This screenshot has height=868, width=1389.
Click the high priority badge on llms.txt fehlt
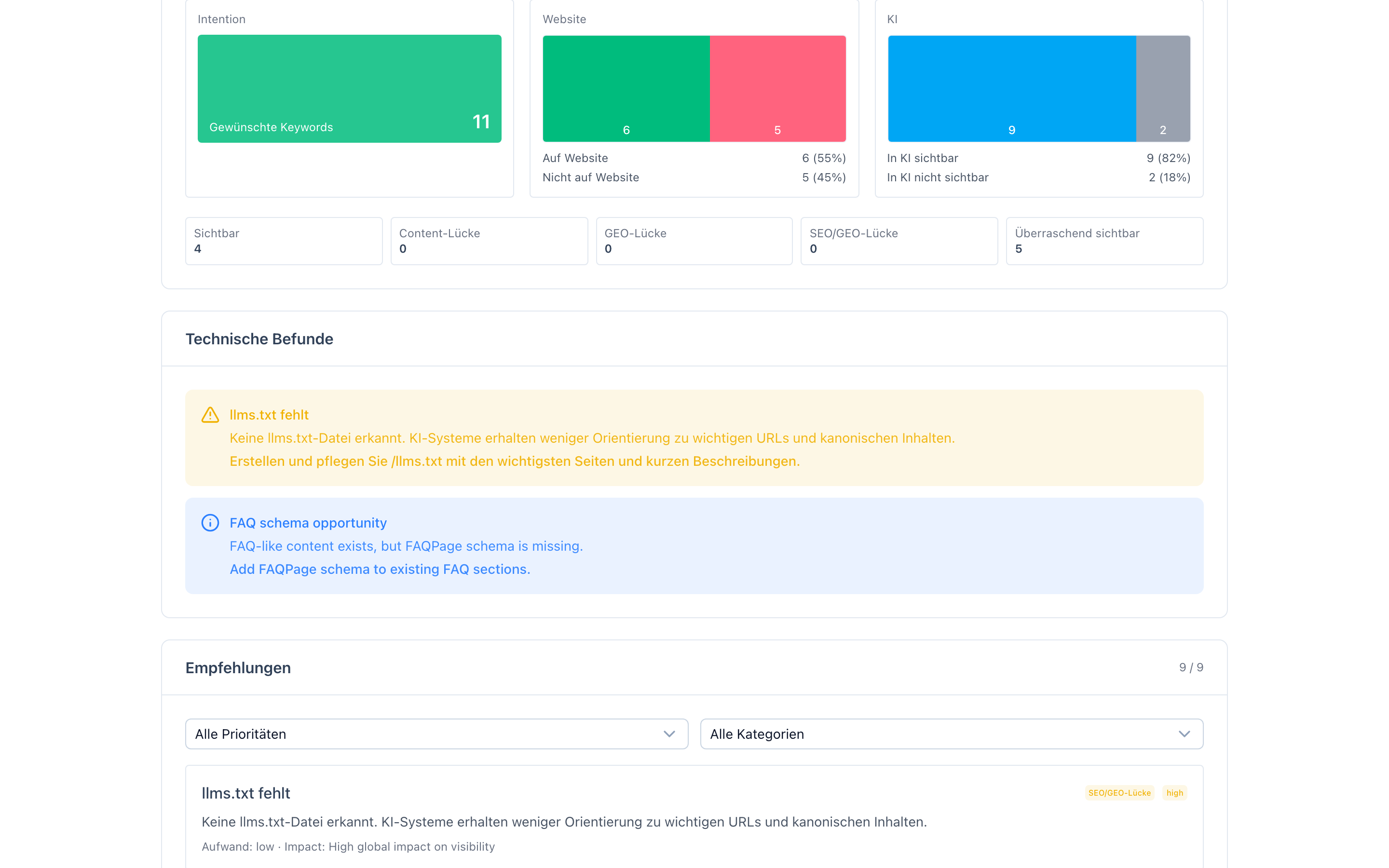coord(1174,793)
